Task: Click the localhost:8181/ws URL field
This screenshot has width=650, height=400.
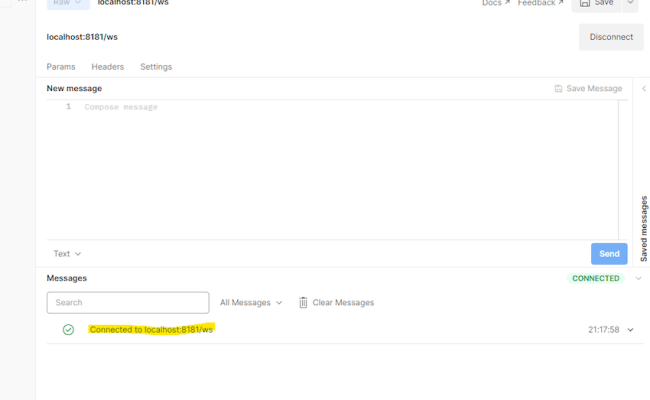Action: point(82,37)
